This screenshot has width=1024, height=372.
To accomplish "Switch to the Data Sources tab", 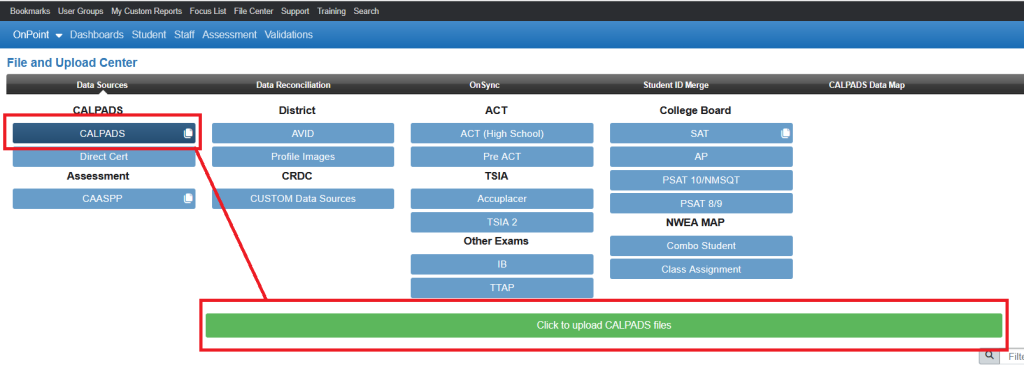I will click(x=103, y=85).
